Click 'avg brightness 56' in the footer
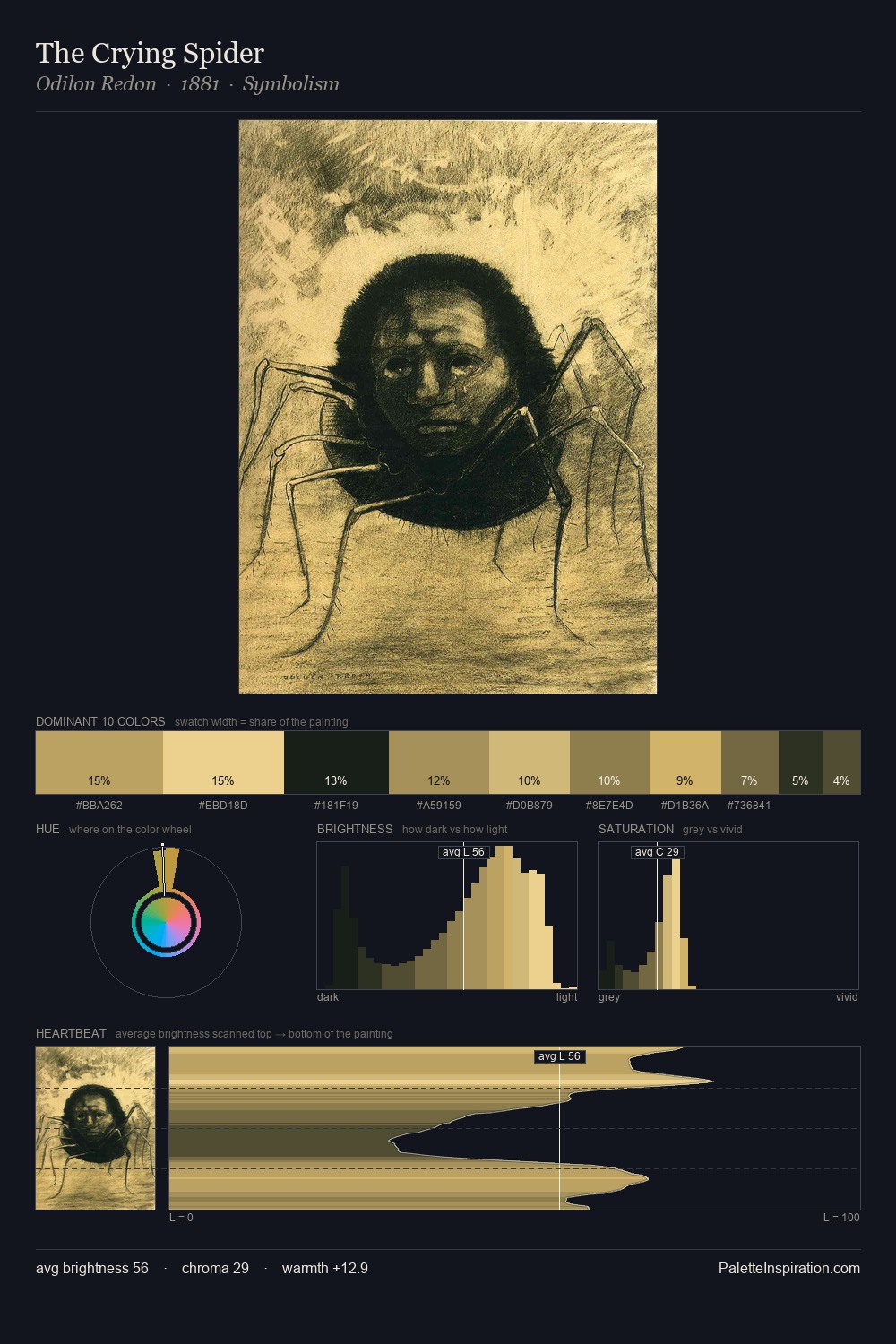This screenshot has height=1344, width=896. (x=92, y=1269)
